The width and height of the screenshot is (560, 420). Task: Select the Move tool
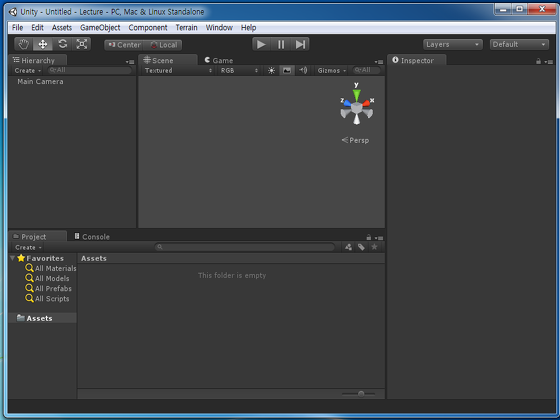coord(43,44)
